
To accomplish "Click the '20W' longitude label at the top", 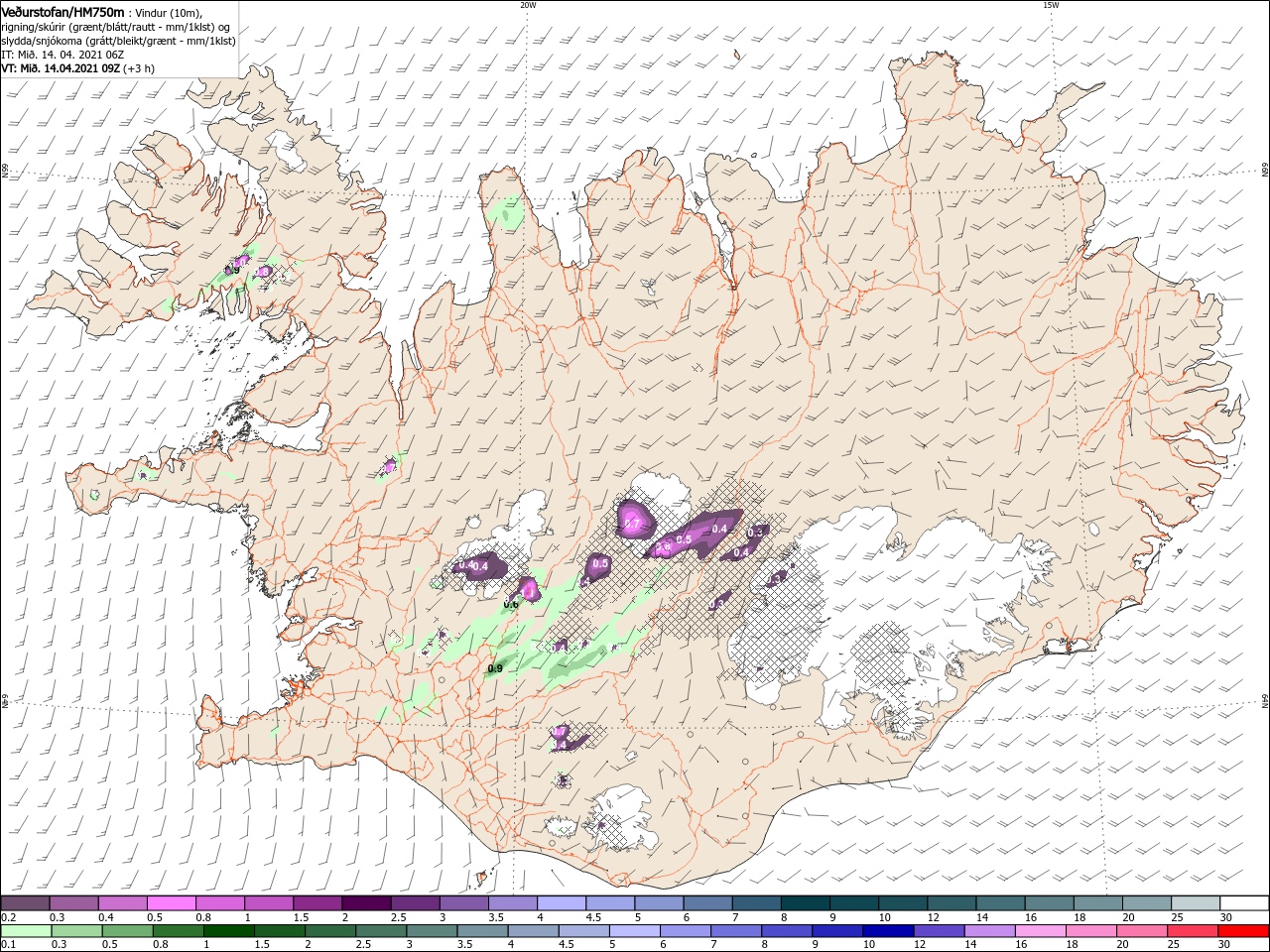I will [x=528, y=5].
